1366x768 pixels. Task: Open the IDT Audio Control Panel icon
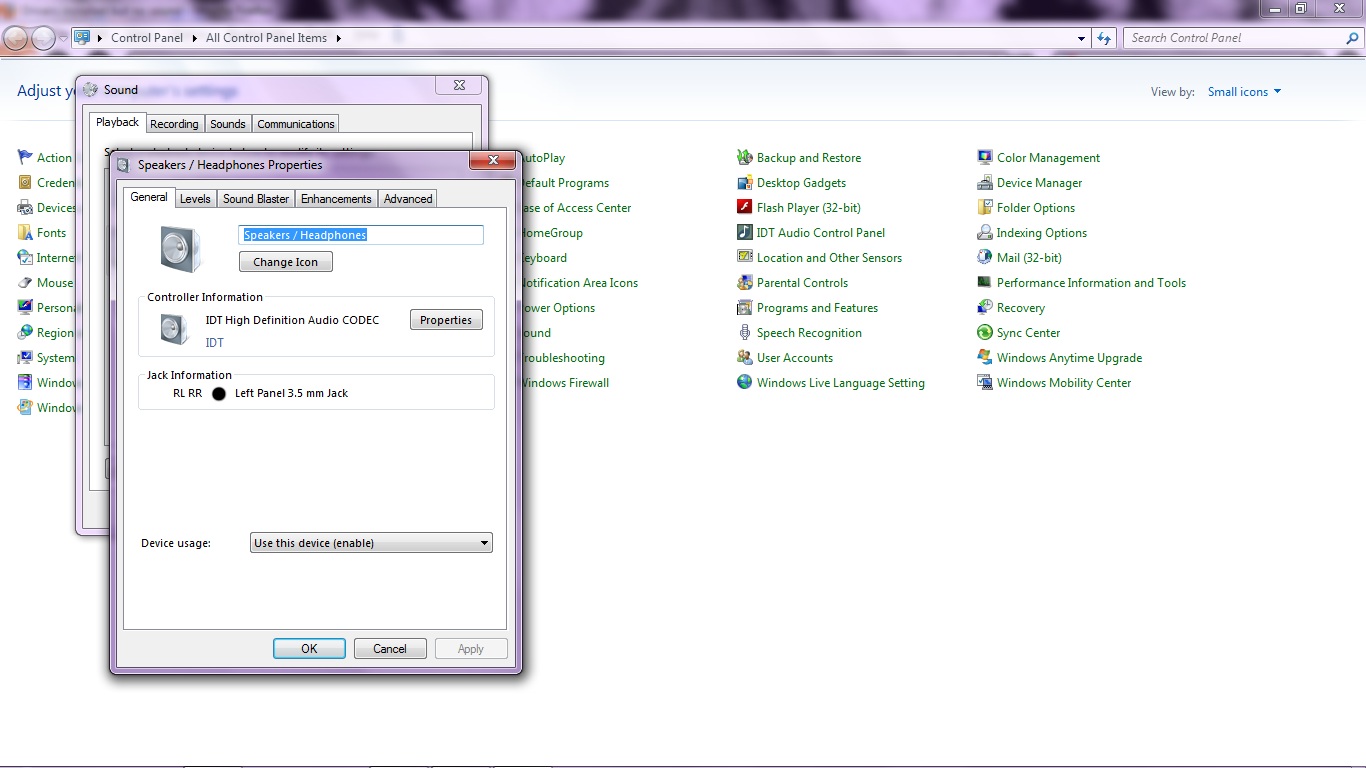(744, 233)
